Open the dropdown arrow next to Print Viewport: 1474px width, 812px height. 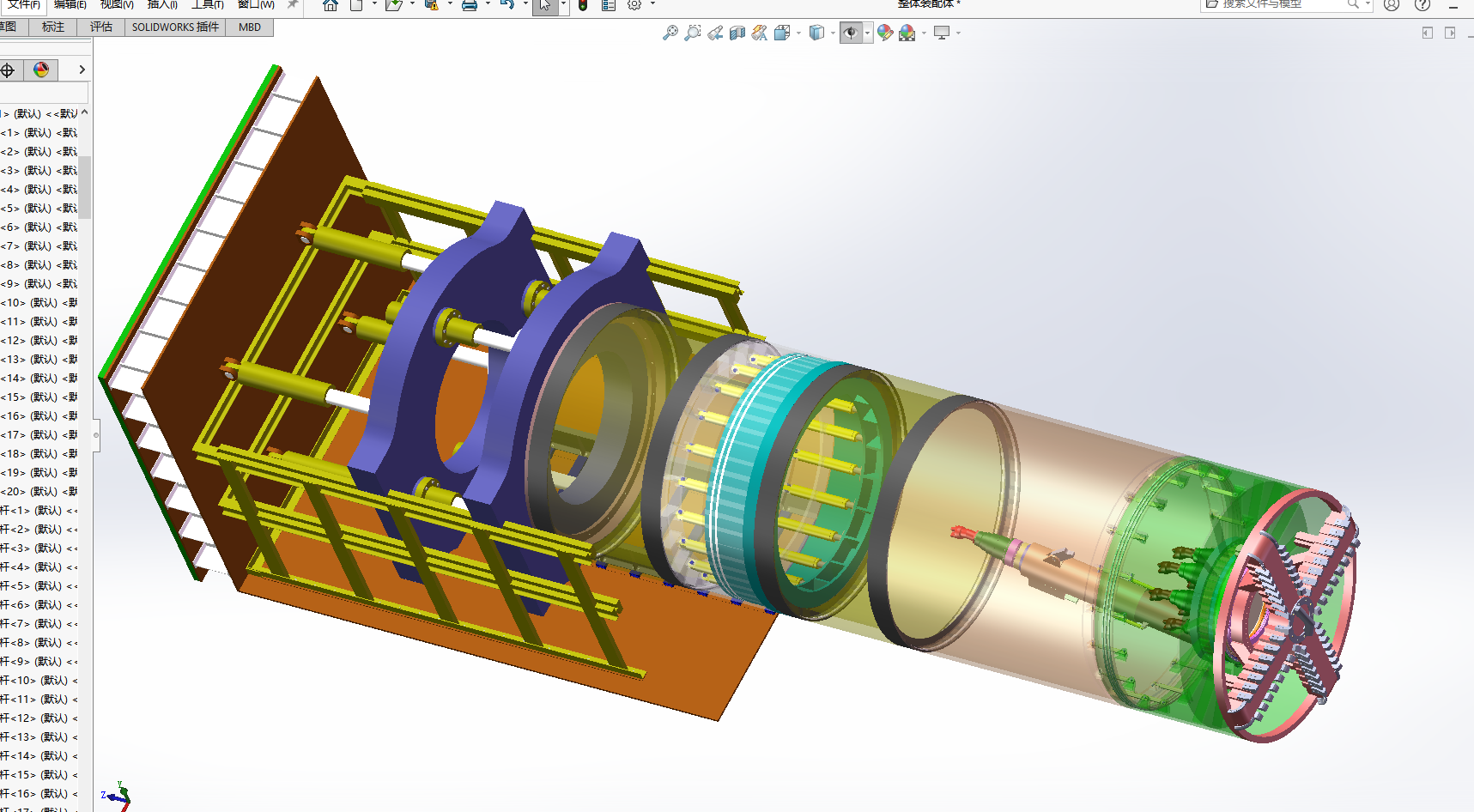tap(488, 4)
